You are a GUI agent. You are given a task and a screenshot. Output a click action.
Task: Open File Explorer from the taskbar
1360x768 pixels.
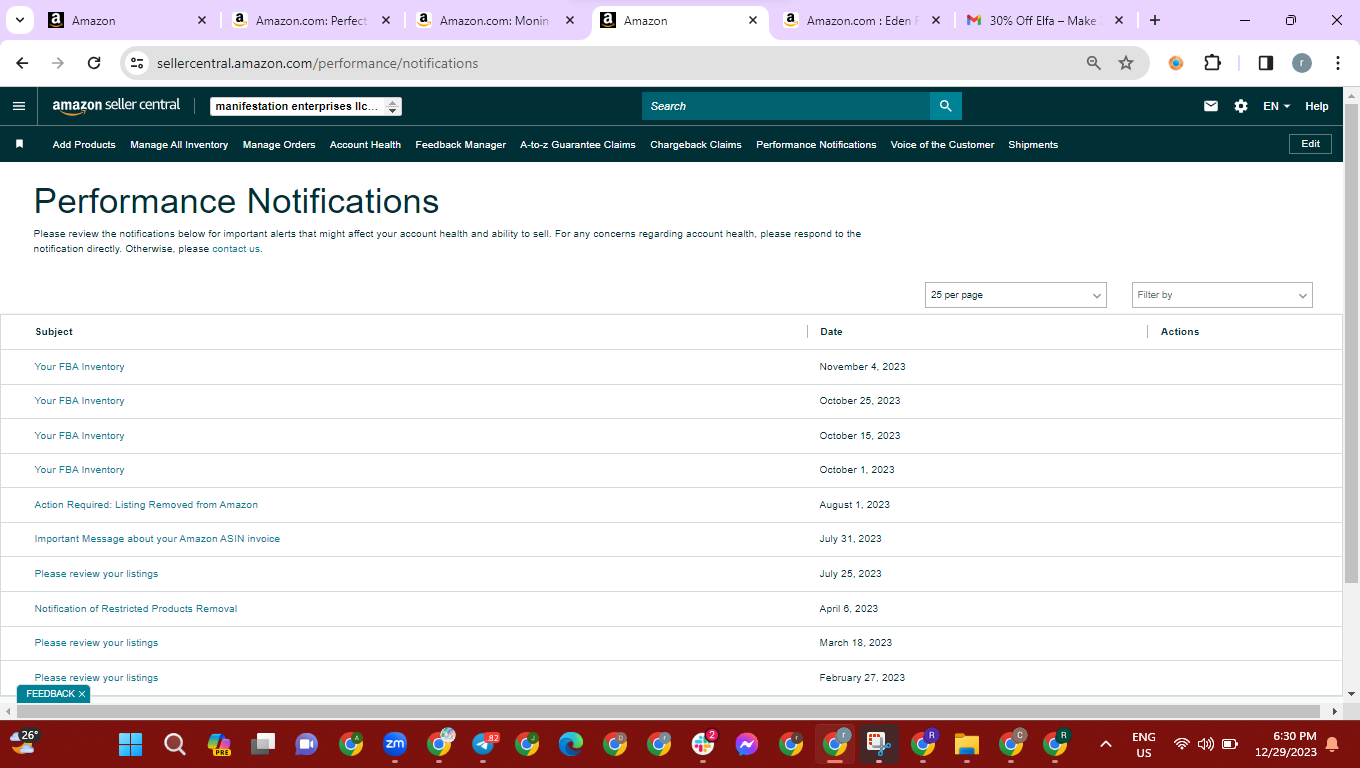coord(967,744)
